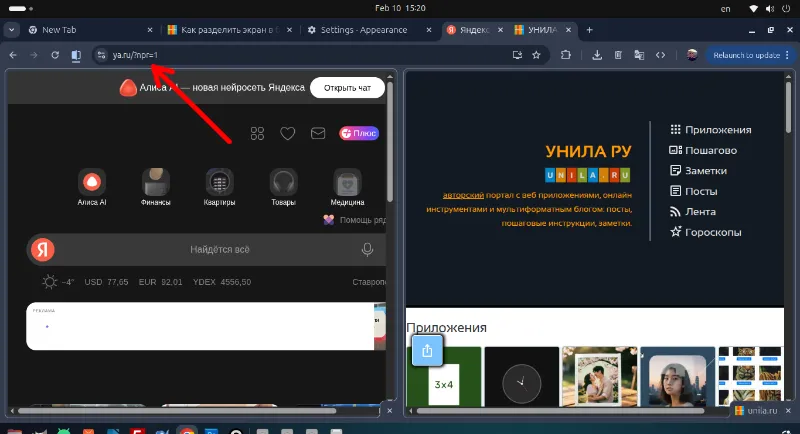Click the 3x4 app thumbnail
Image resolution: width=800 pixels, height=434 pixels.
tap(445, 383)
